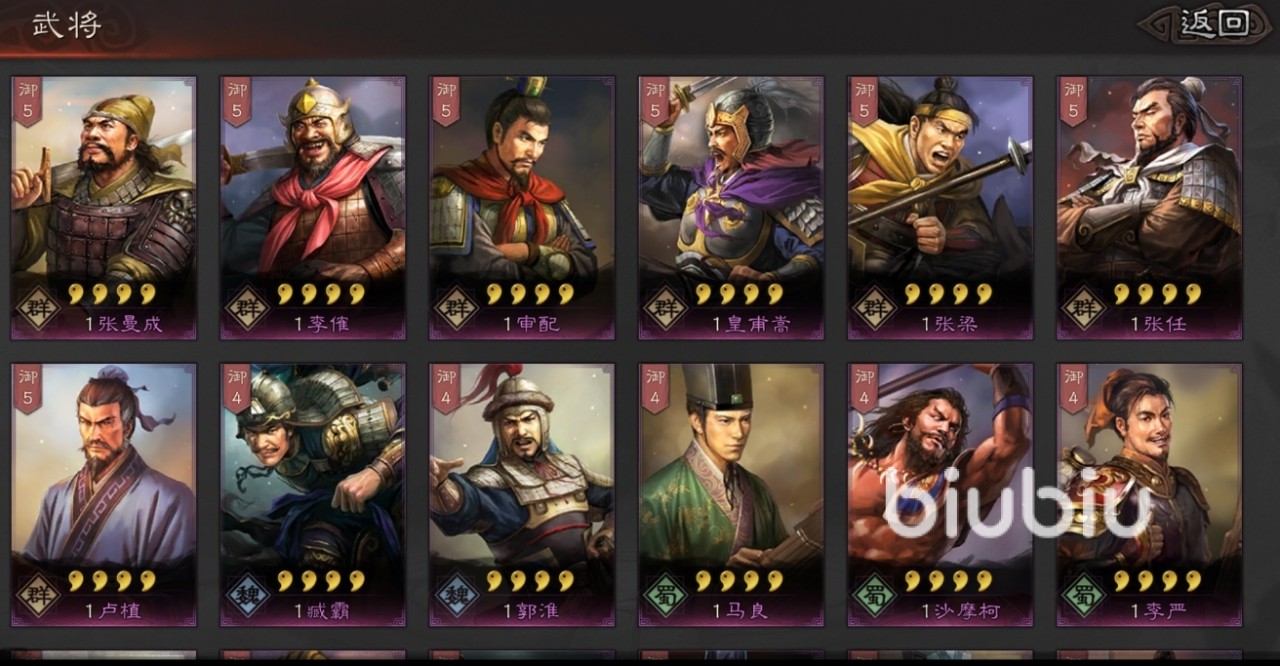
Task: Click the 武将 header title
Action: click(x=66, y=24)
